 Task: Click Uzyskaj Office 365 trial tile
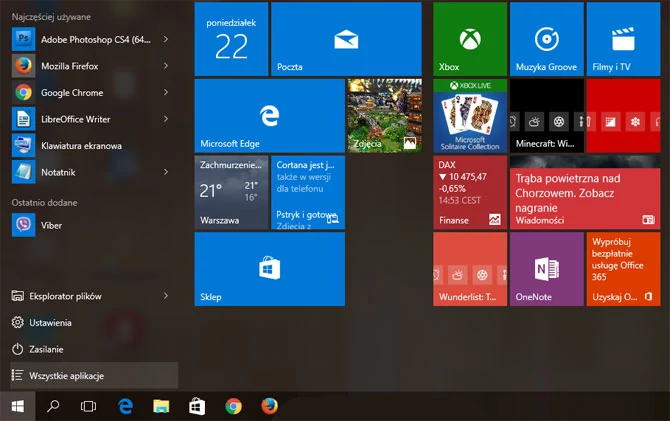[x=623, y=269]
